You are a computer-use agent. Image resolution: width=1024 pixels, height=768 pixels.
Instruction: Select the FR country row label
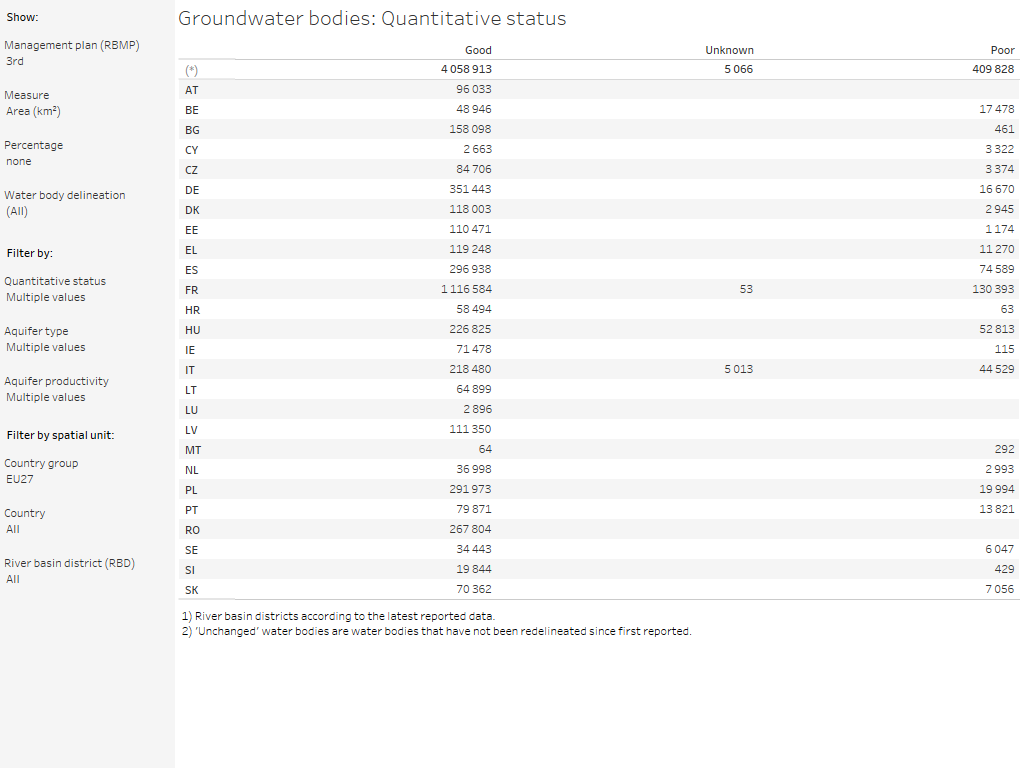pyautogui.click(x=191, y=290)
